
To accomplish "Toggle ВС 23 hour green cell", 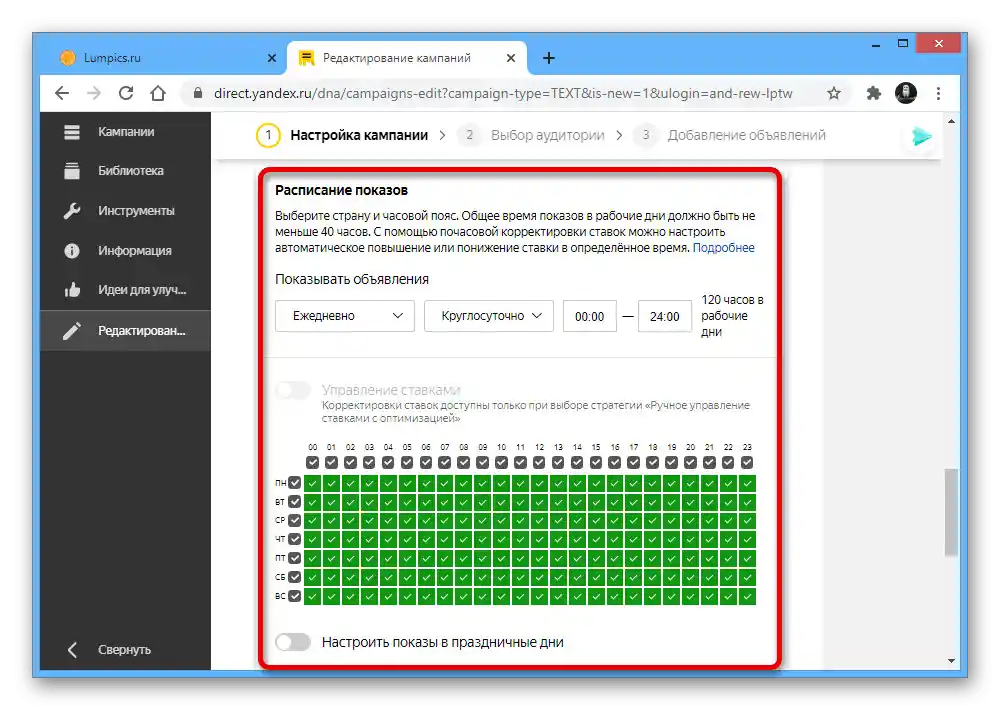I will pyautogui.click(x=747, y=597).
